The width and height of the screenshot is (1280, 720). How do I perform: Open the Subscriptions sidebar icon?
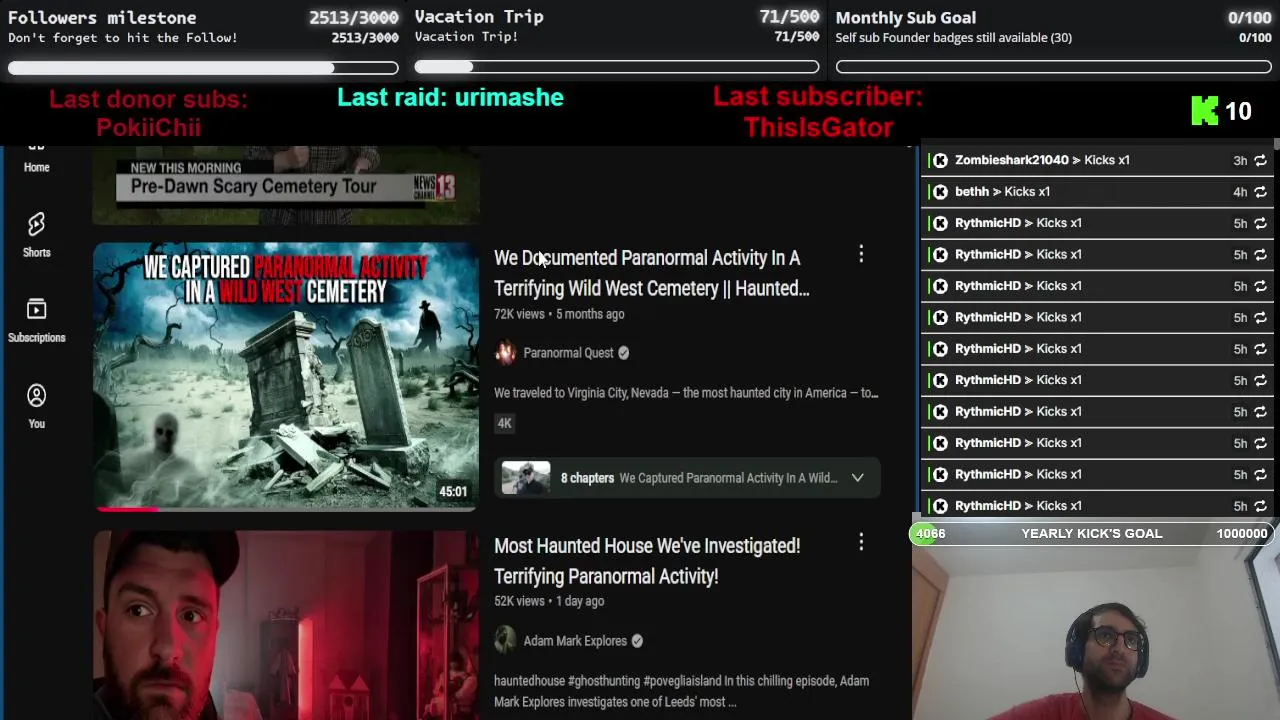click(x=36, y=309)
